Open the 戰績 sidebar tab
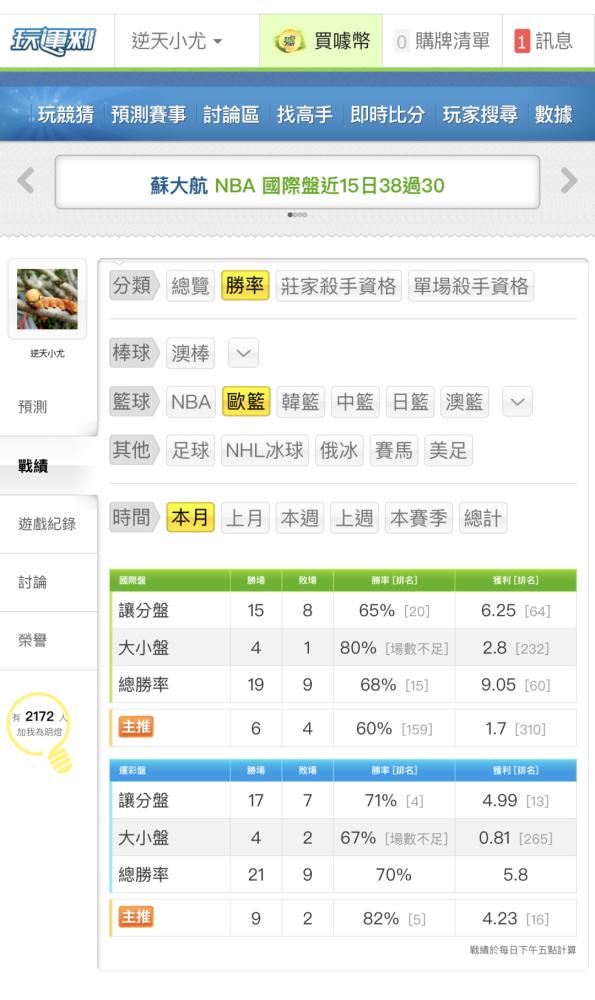 (x=33, y=466)
